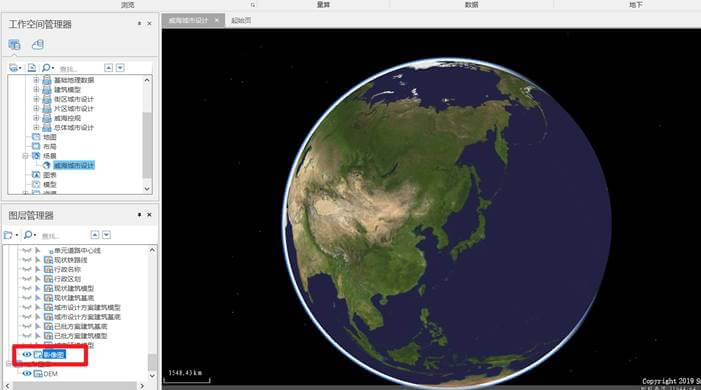Click the globe scene icon for 威海城市设计

46,165
